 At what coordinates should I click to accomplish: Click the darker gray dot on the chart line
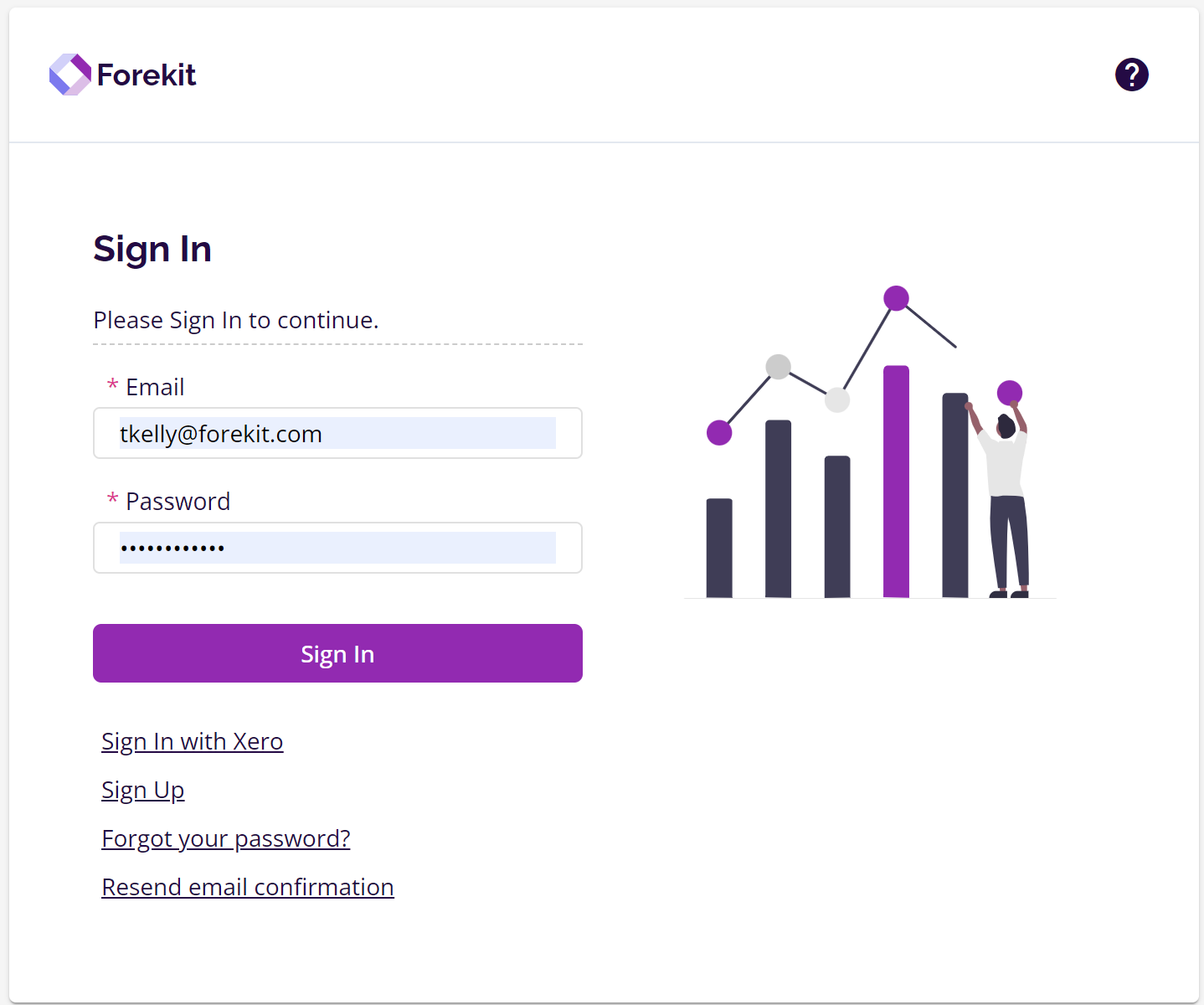[x=778, y=367]
